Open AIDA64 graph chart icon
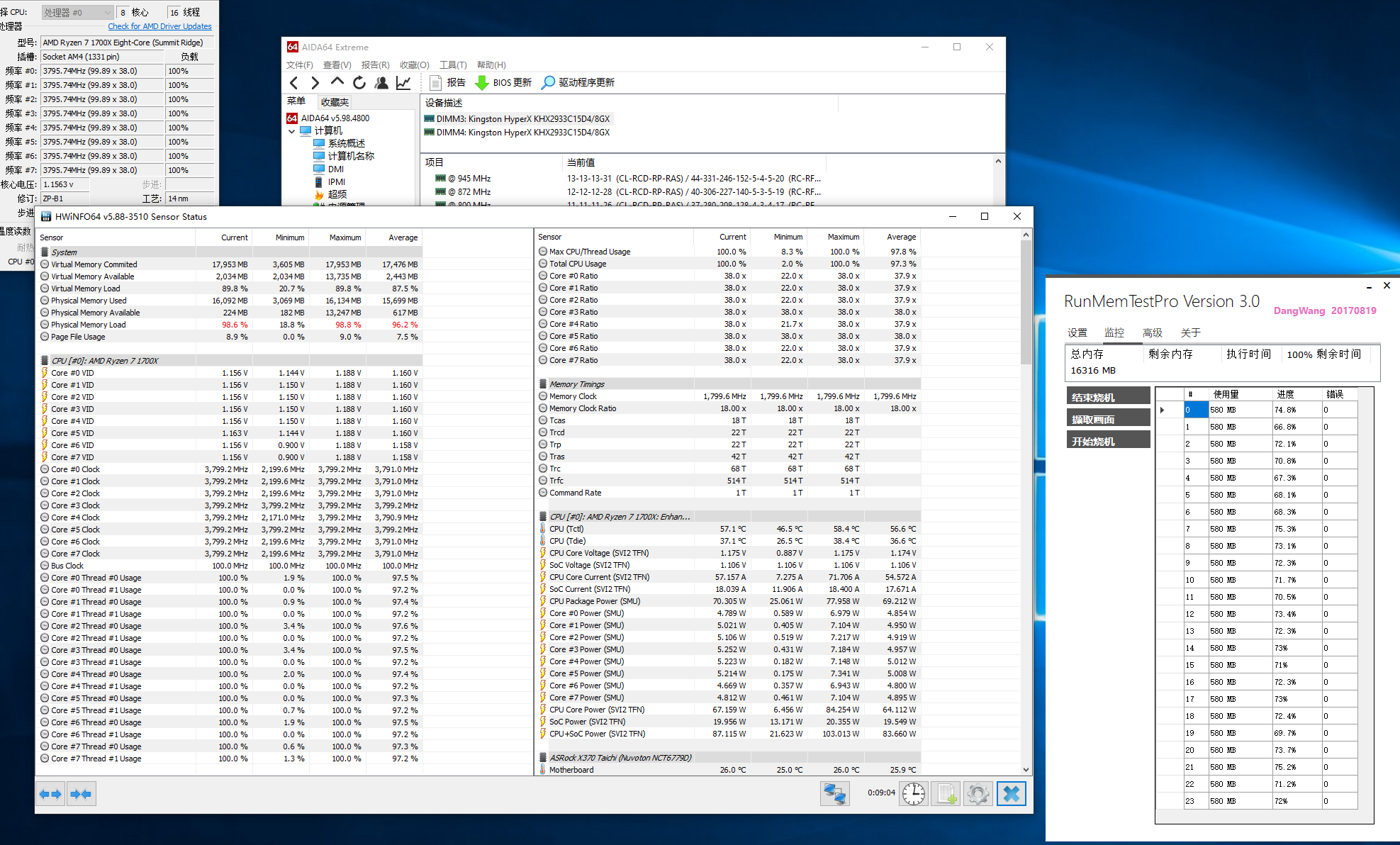Image resolution: width=1400 pixels, height=845 pixels. pyautogui.click(x=403, y=83)
